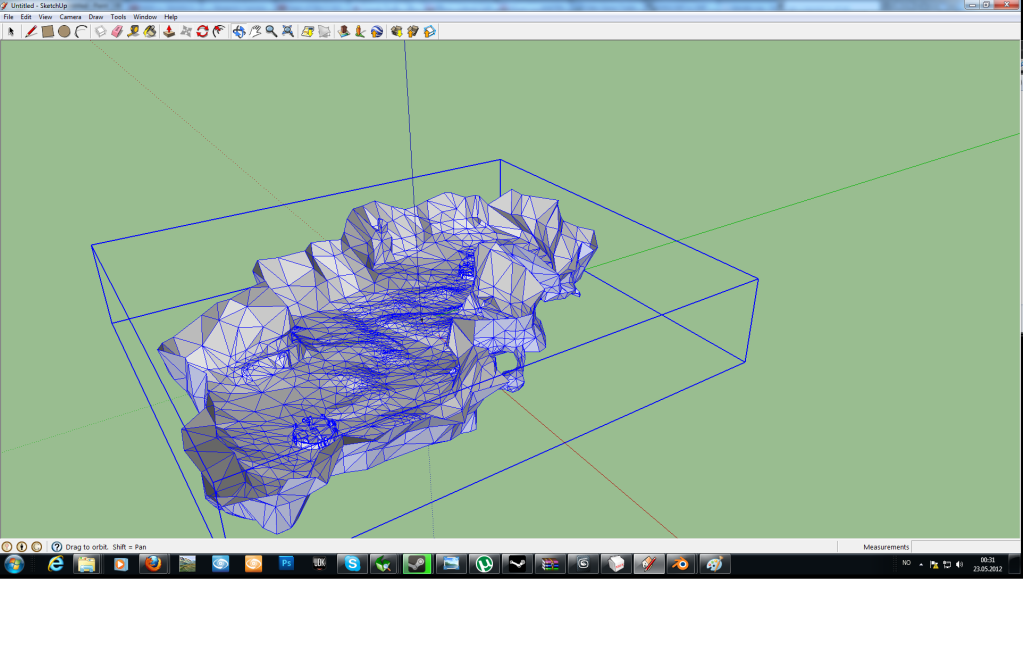Viewport: 1023px width, 650px height.
Task: Pick the pink Eraser tool
Action: pos(117,31)
